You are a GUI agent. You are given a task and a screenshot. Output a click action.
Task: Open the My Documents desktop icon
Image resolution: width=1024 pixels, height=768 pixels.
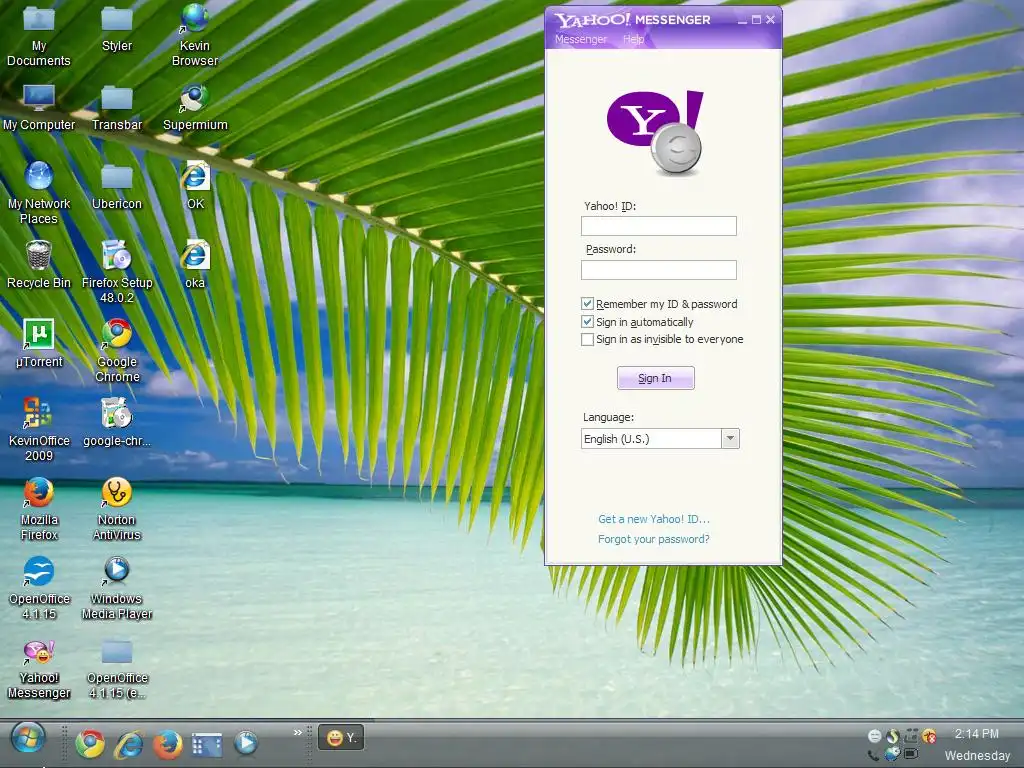coord(39,35)
